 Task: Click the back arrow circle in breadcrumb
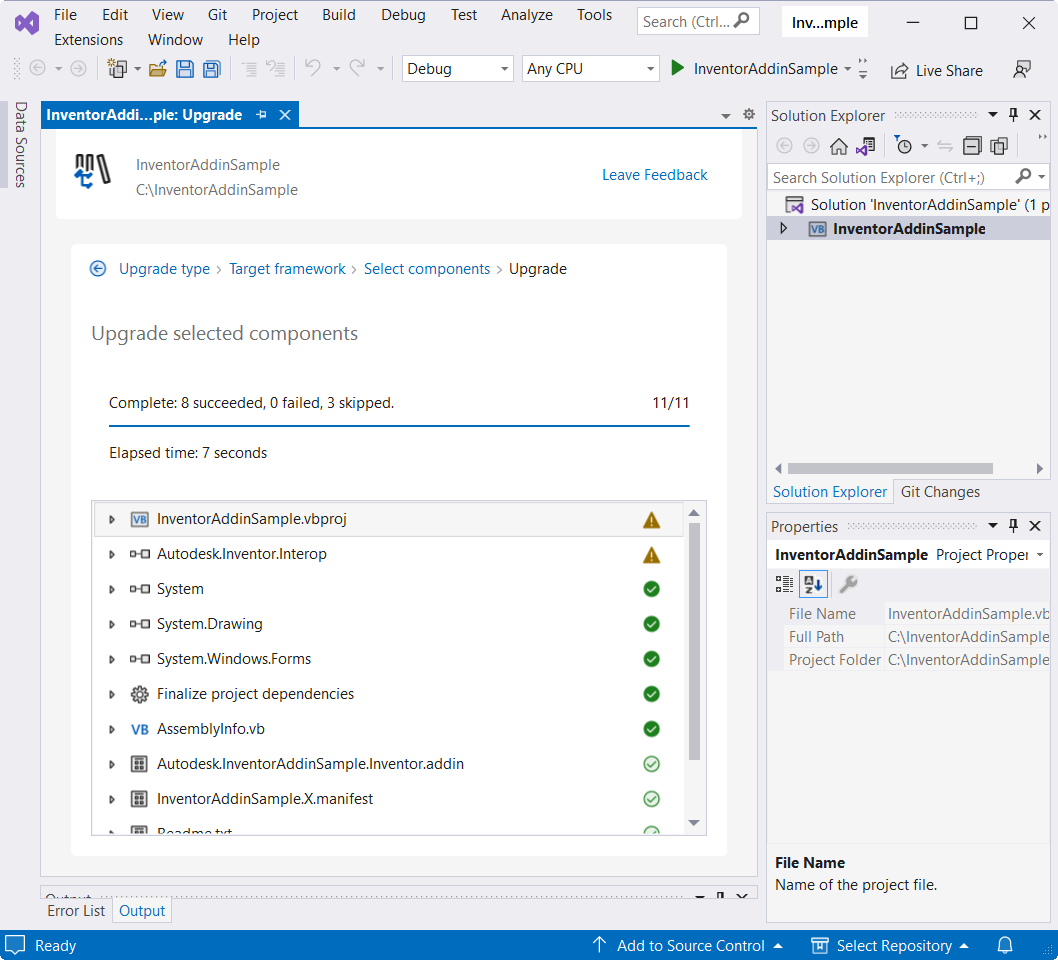coord(98,269)
